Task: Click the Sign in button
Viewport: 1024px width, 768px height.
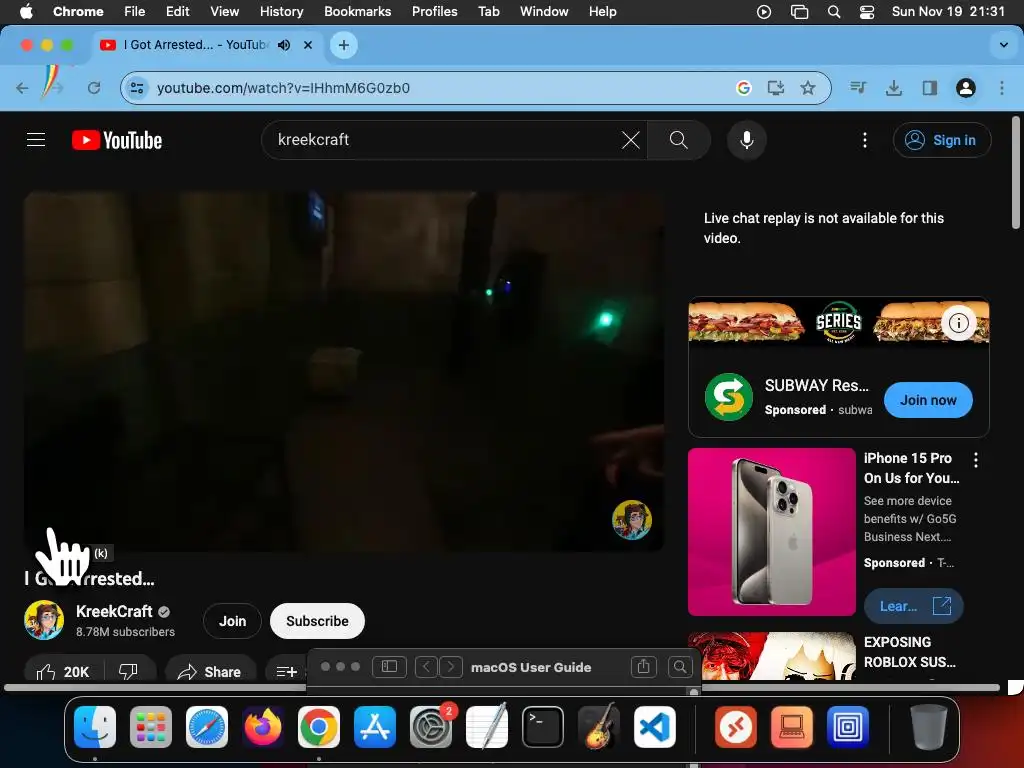Action: pyautogui.click(x=942, y=140)
